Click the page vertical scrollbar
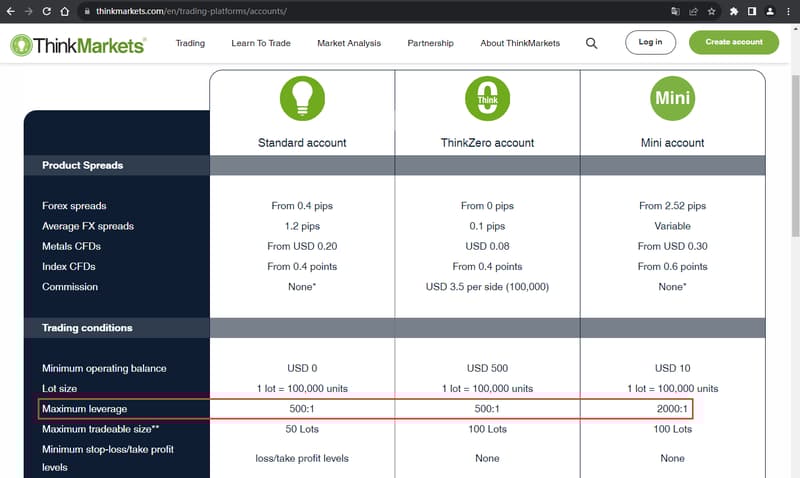 [795, 156]
